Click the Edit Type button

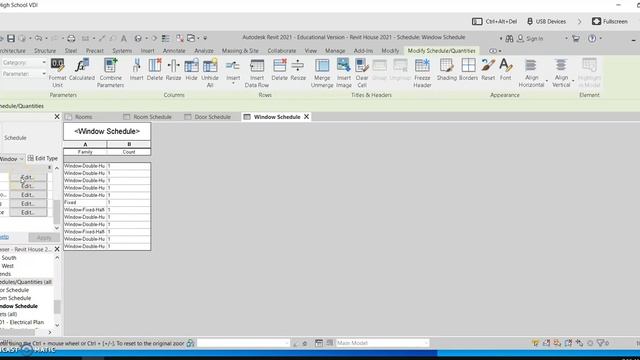pyautogui.click(x=42, y=158)
